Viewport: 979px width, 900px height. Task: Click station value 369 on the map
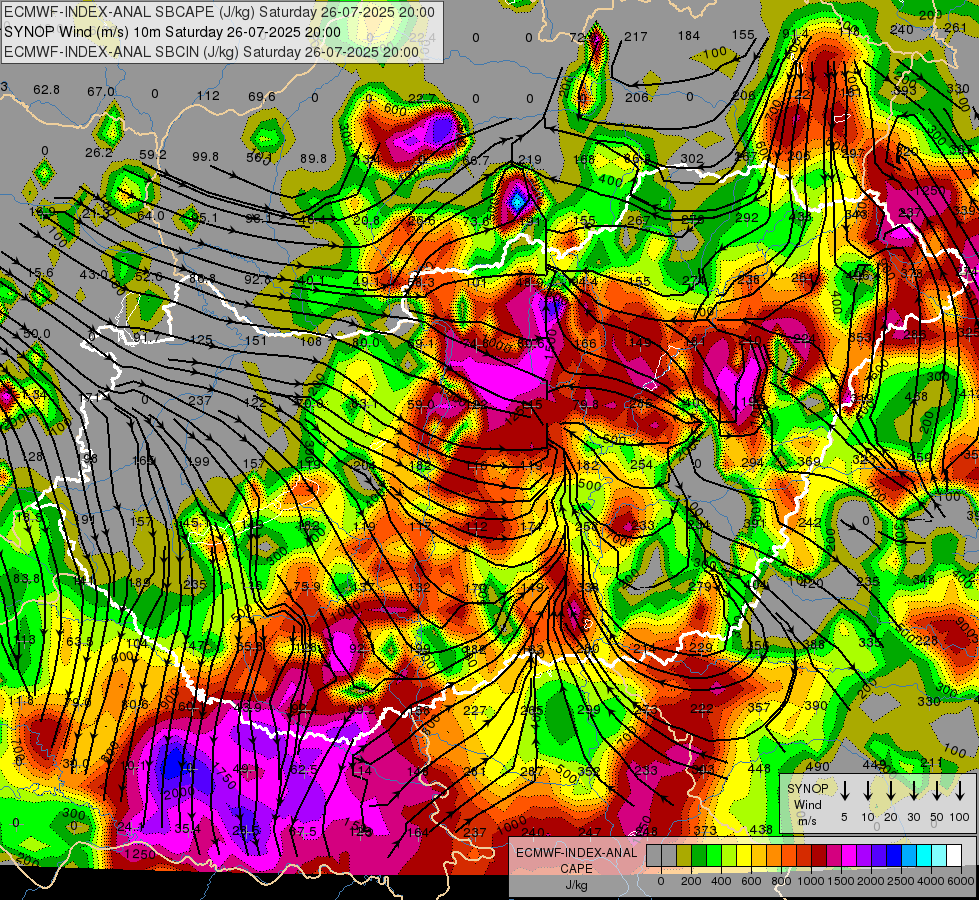click(809, 462)
